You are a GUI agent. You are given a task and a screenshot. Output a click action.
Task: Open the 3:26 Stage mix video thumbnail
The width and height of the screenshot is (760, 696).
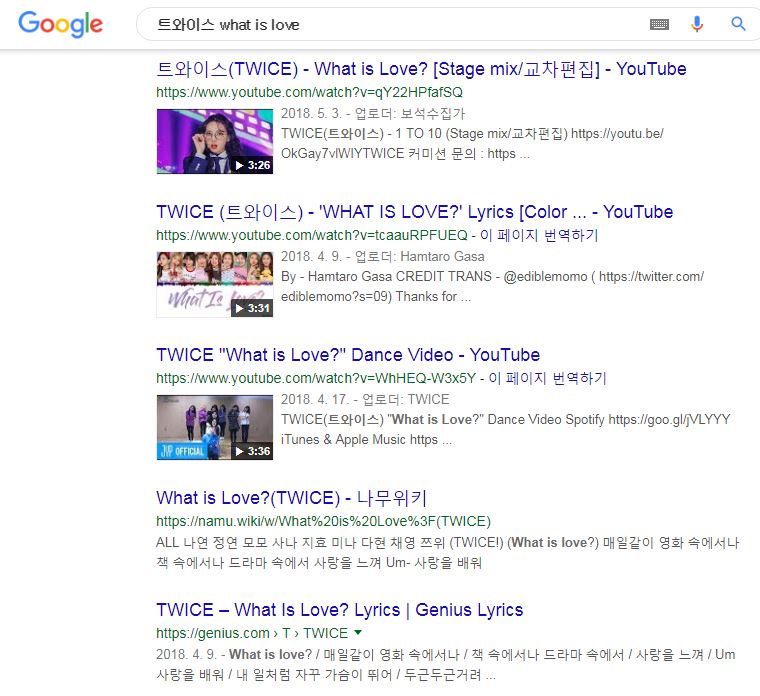click(x=215, y=141)
